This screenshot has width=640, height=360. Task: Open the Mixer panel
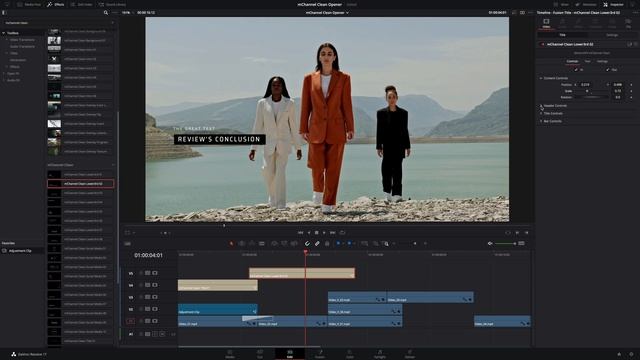click(562, 4)
